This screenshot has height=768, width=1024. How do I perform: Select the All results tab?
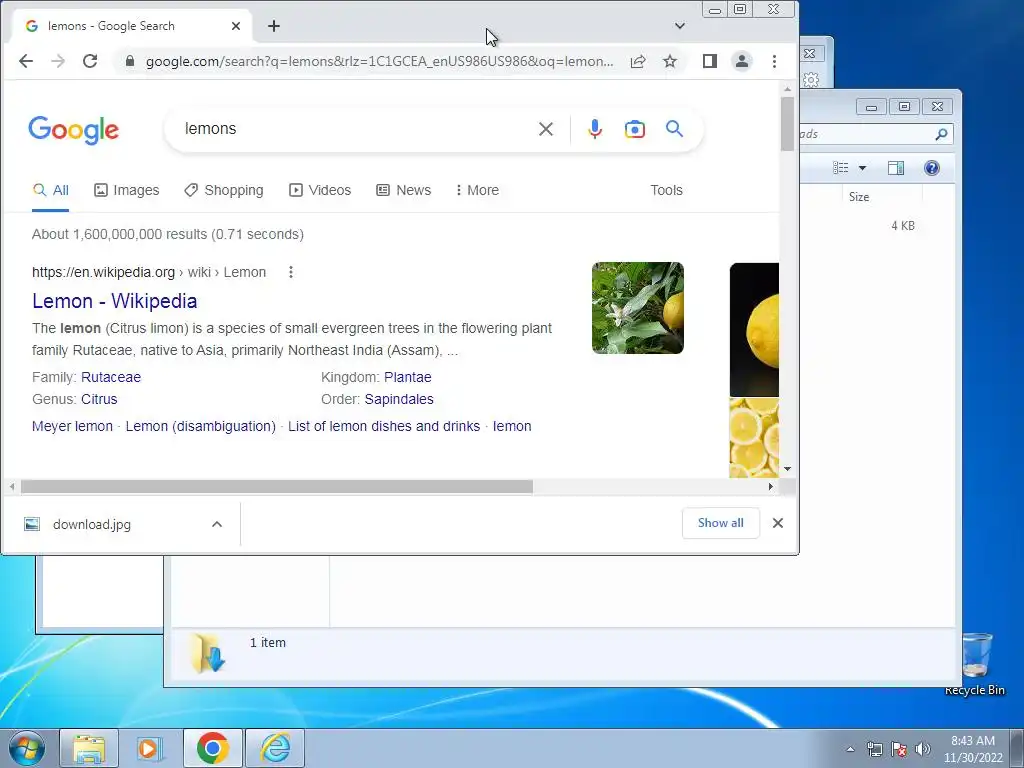tap(51, 190)
